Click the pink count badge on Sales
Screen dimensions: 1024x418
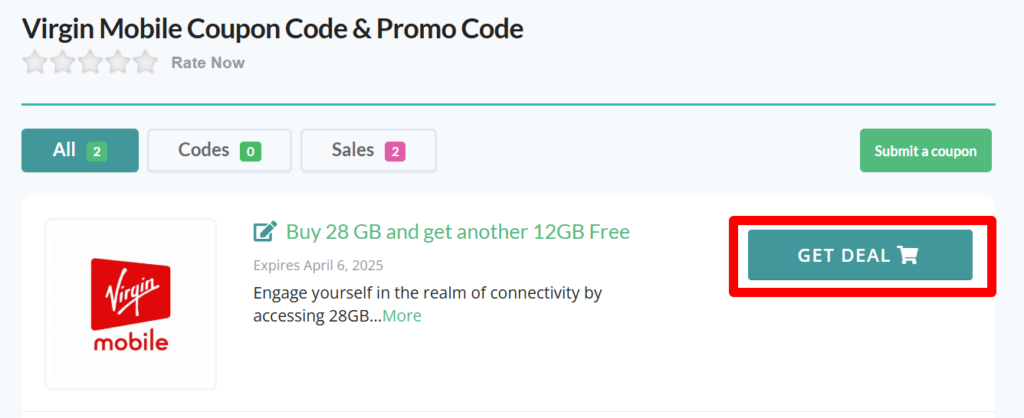tap(396, 152)
